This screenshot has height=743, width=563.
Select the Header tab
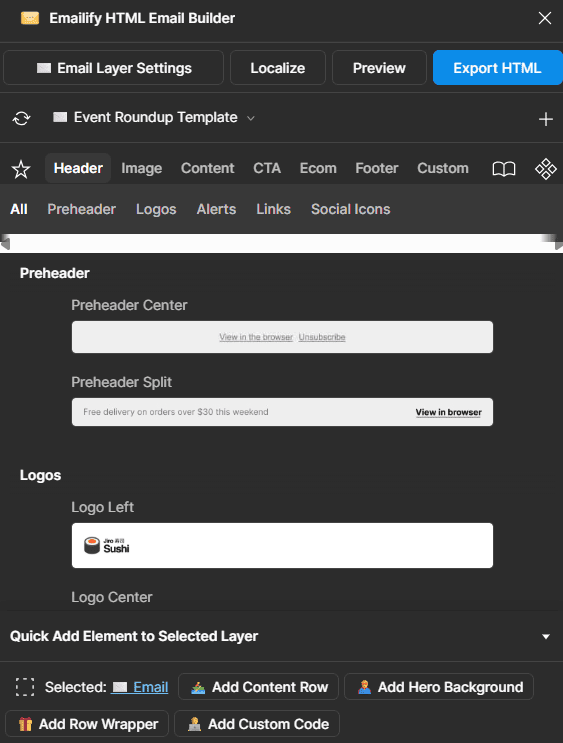[x=78, y=168]
